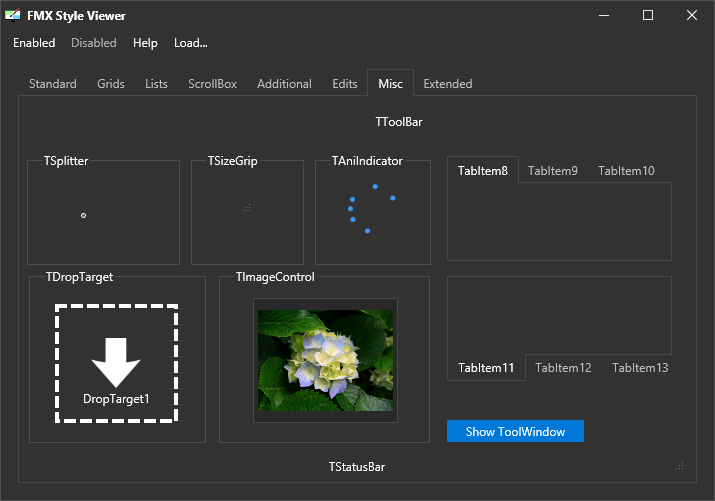This screenshot has width=715, height=501.
Task: Select the TabItem8 tab
Action: coord(483,170)
